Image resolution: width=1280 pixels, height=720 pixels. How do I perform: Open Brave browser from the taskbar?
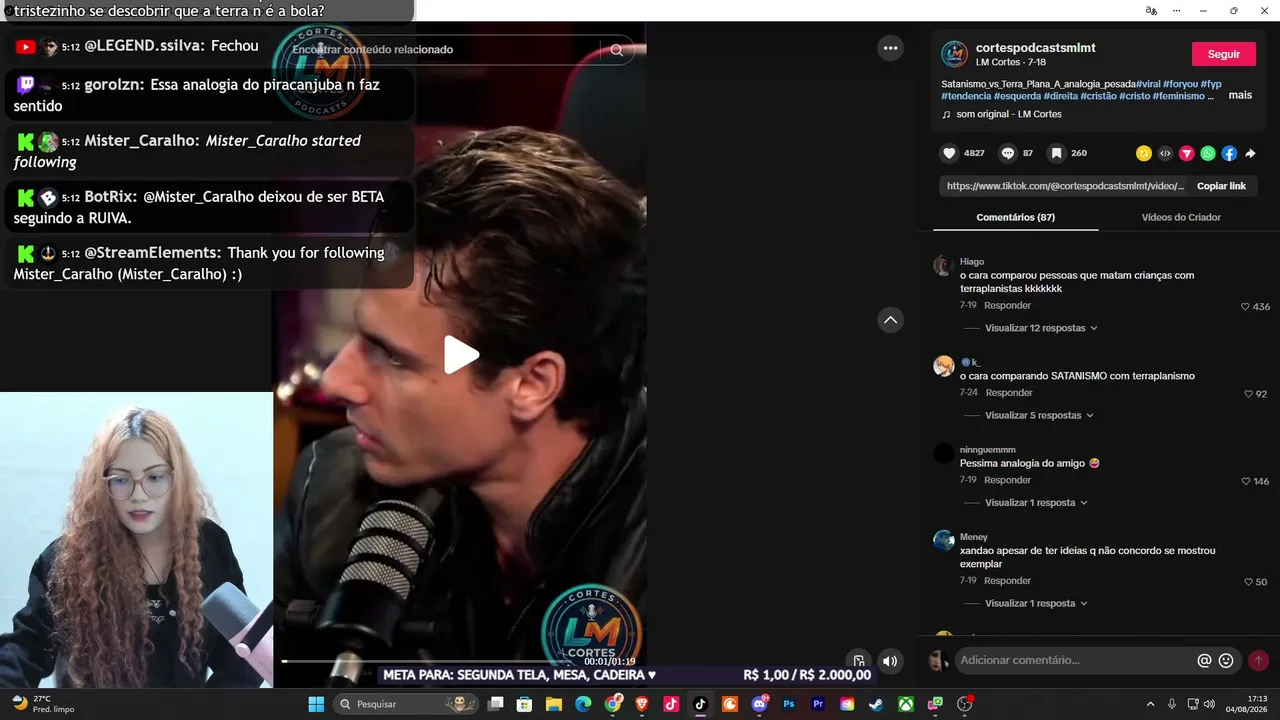[642, 704]
